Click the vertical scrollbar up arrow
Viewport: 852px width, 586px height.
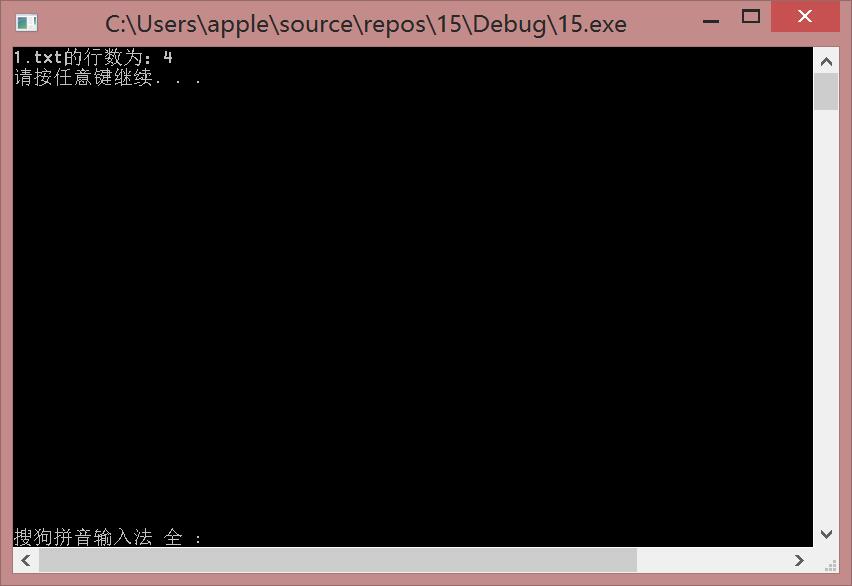tap(826, 61)
